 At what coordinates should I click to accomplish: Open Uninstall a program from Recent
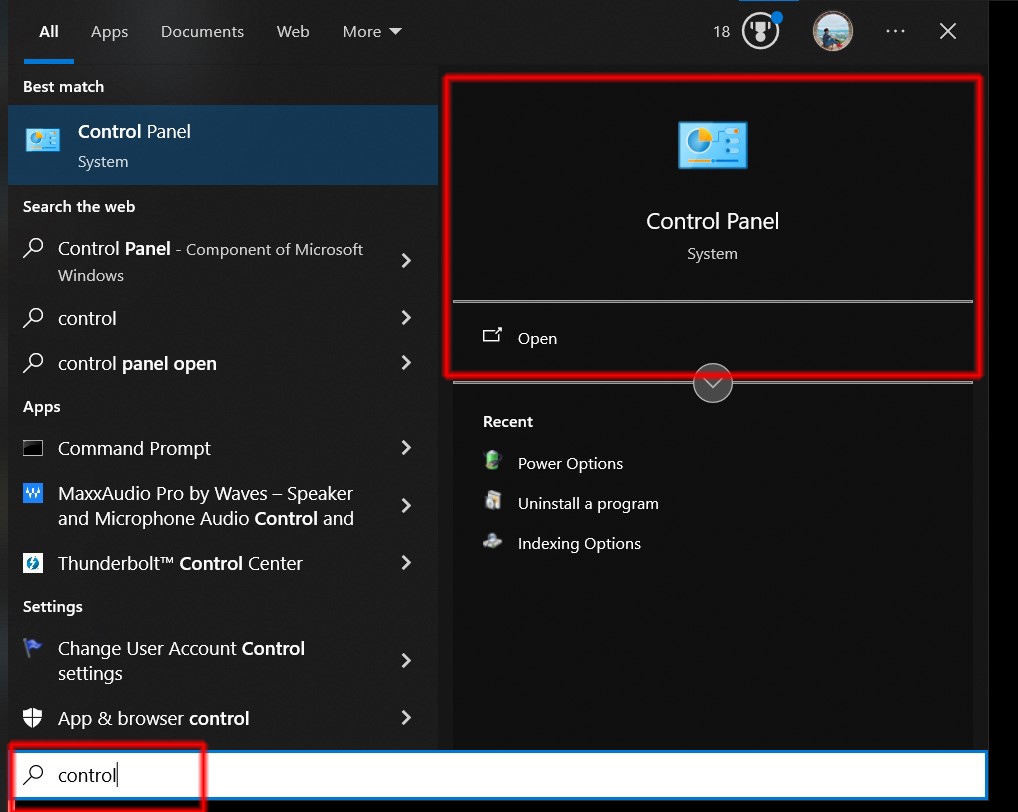coord(588,504)
